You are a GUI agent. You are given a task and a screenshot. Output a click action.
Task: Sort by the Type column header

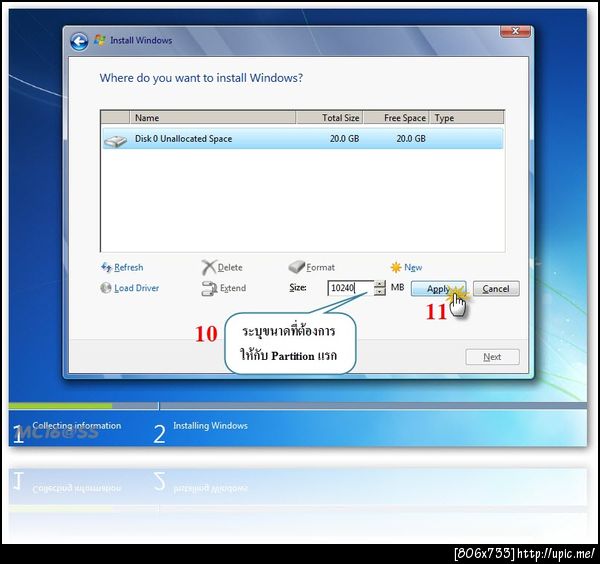[x=466, y=118]
